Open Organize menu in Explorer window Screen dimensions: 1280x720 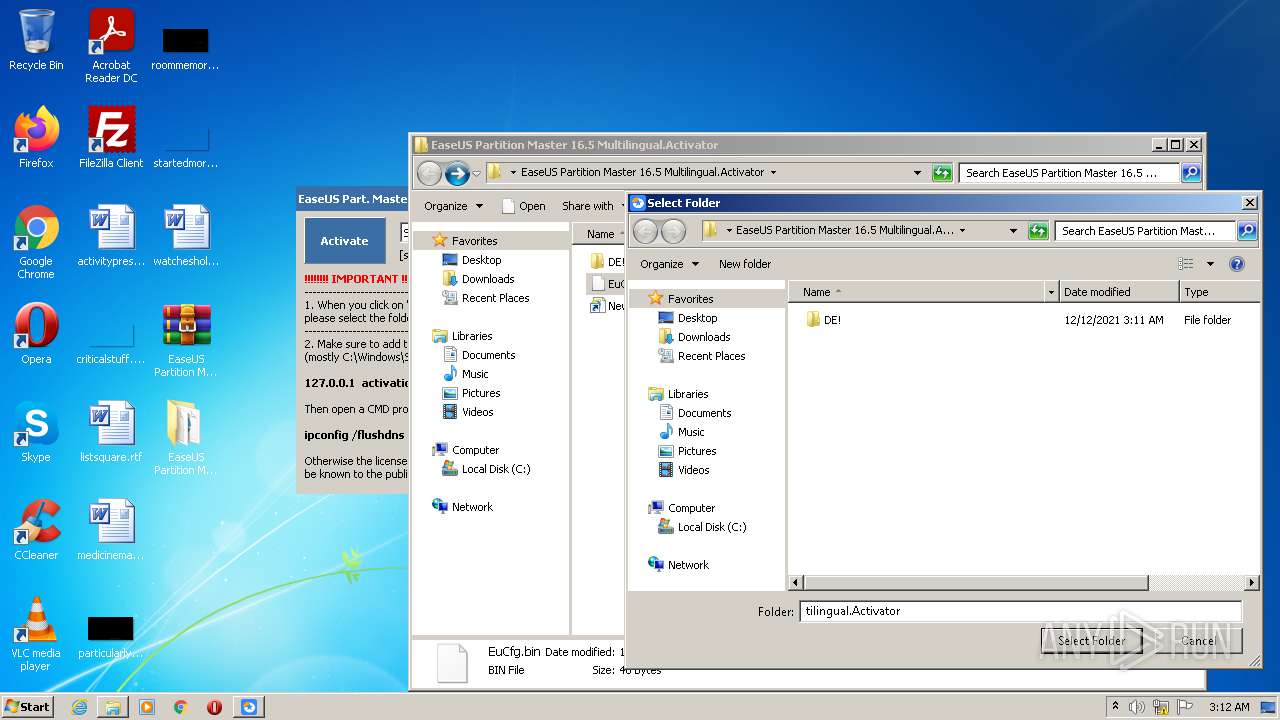click(x=454, y=206)
